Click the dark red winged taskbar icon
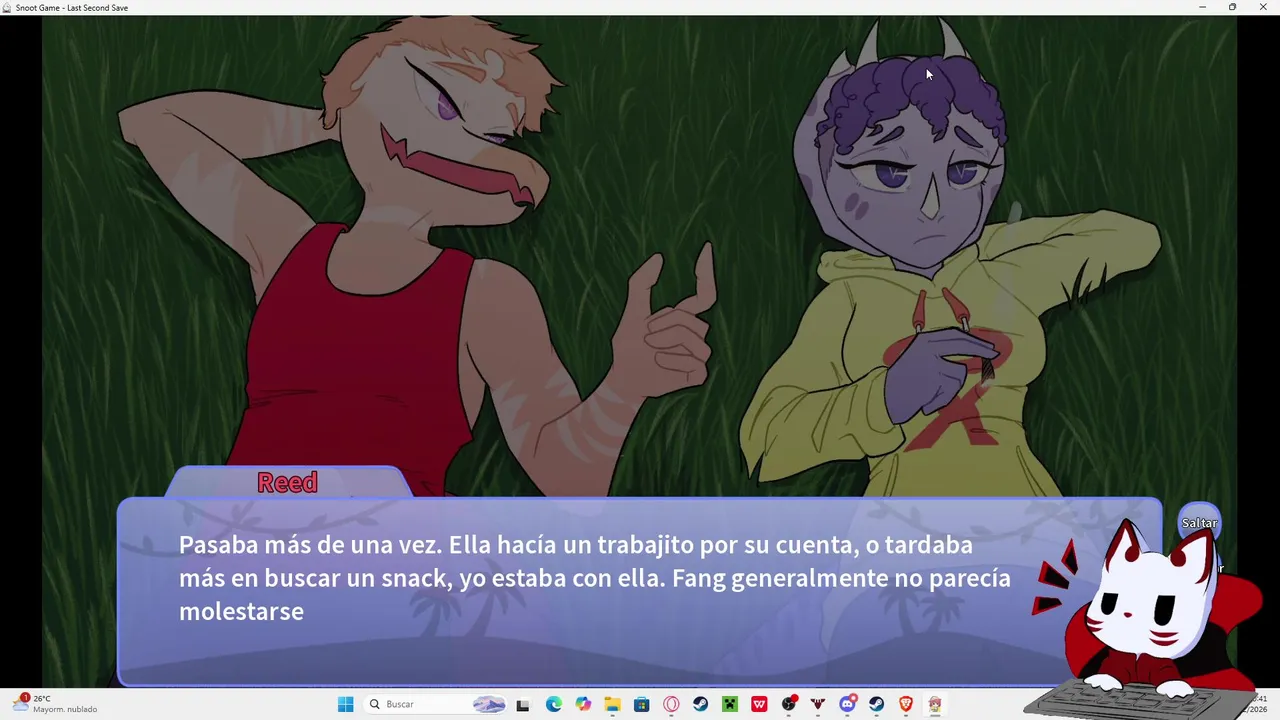The height and width of the screenshot is (720, 1280). (818, 704)
